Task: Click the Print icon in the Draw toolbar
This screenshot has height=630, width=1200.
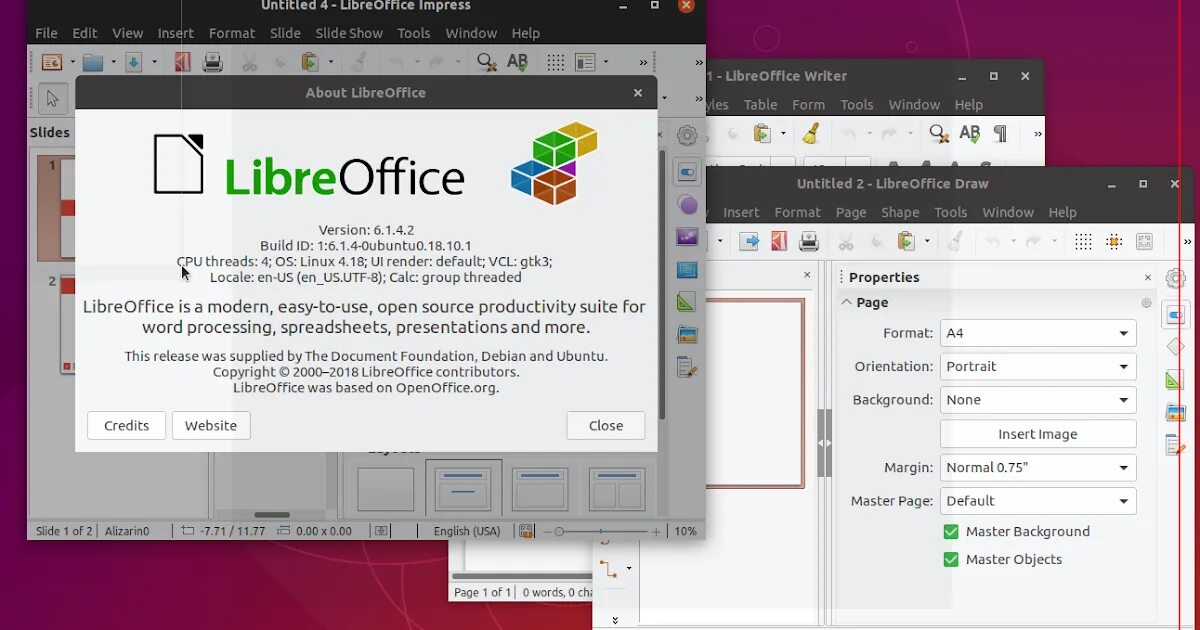Action: 809,241
